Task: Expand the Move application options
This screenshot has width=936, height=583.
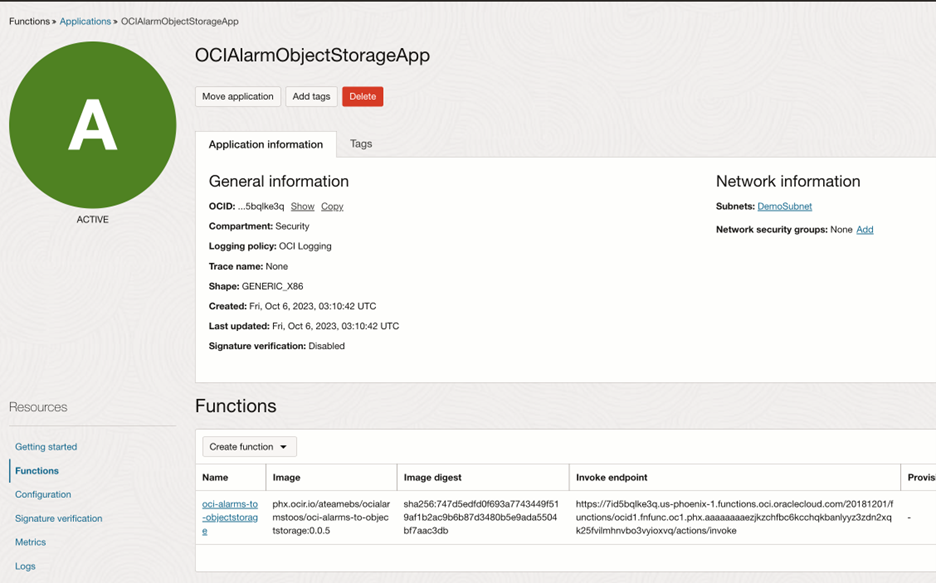Action: tap(238, 97)
